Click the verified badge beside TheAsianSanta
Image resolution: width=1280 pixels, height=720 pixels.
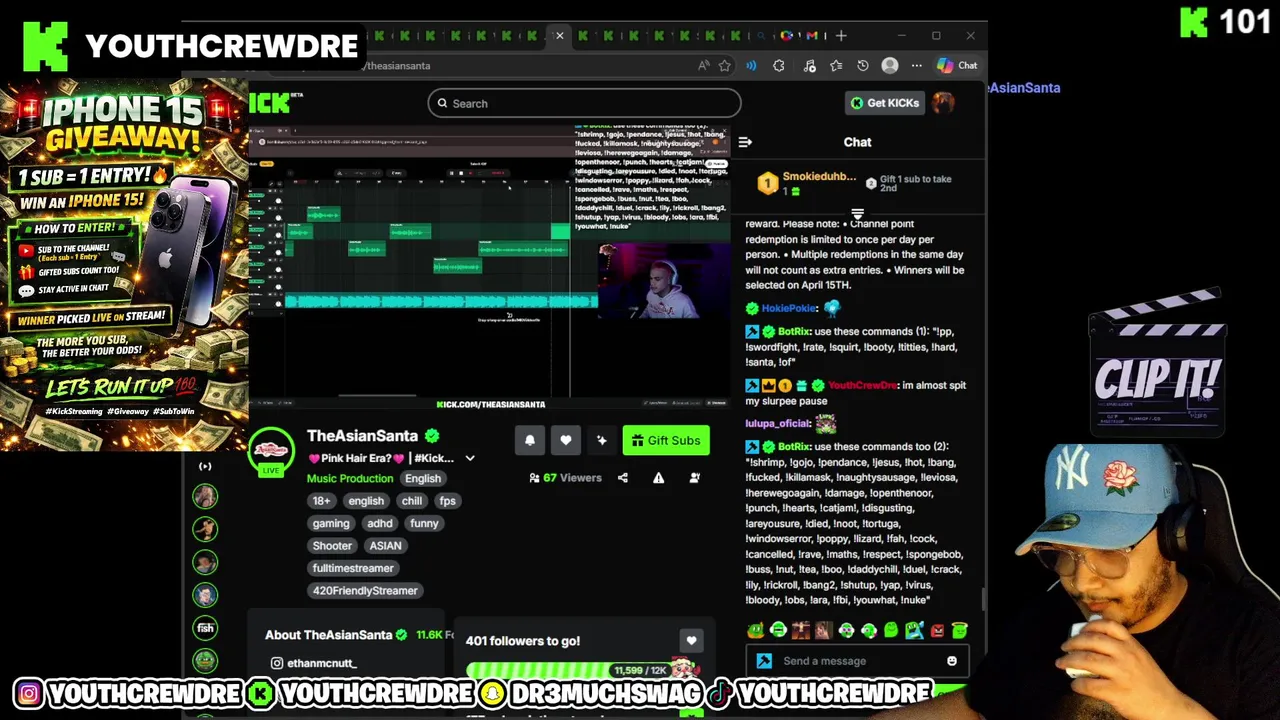click(432, 436)
